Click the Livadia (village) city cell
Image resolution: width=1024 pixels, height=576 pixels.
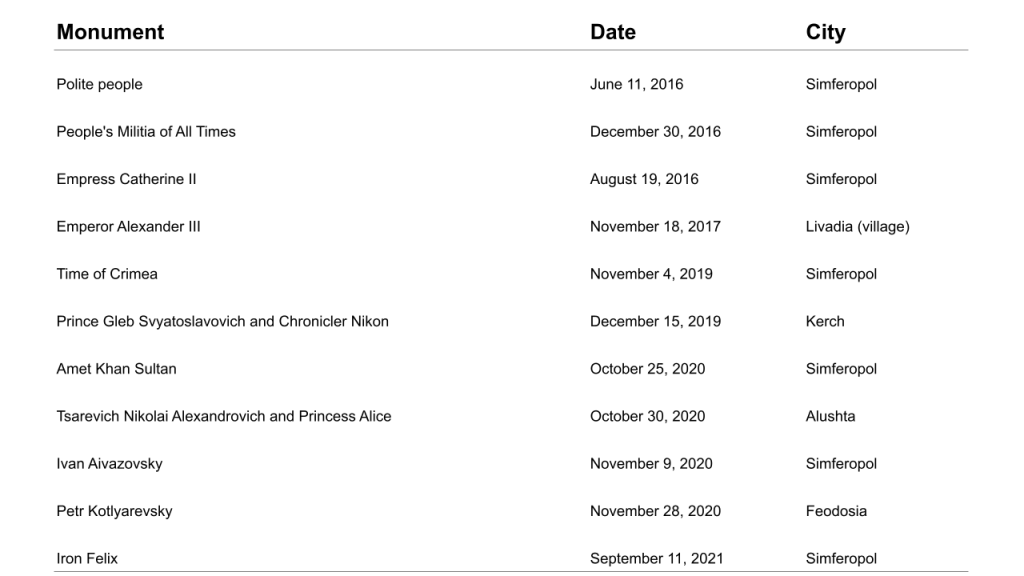(x=857, y=226)
